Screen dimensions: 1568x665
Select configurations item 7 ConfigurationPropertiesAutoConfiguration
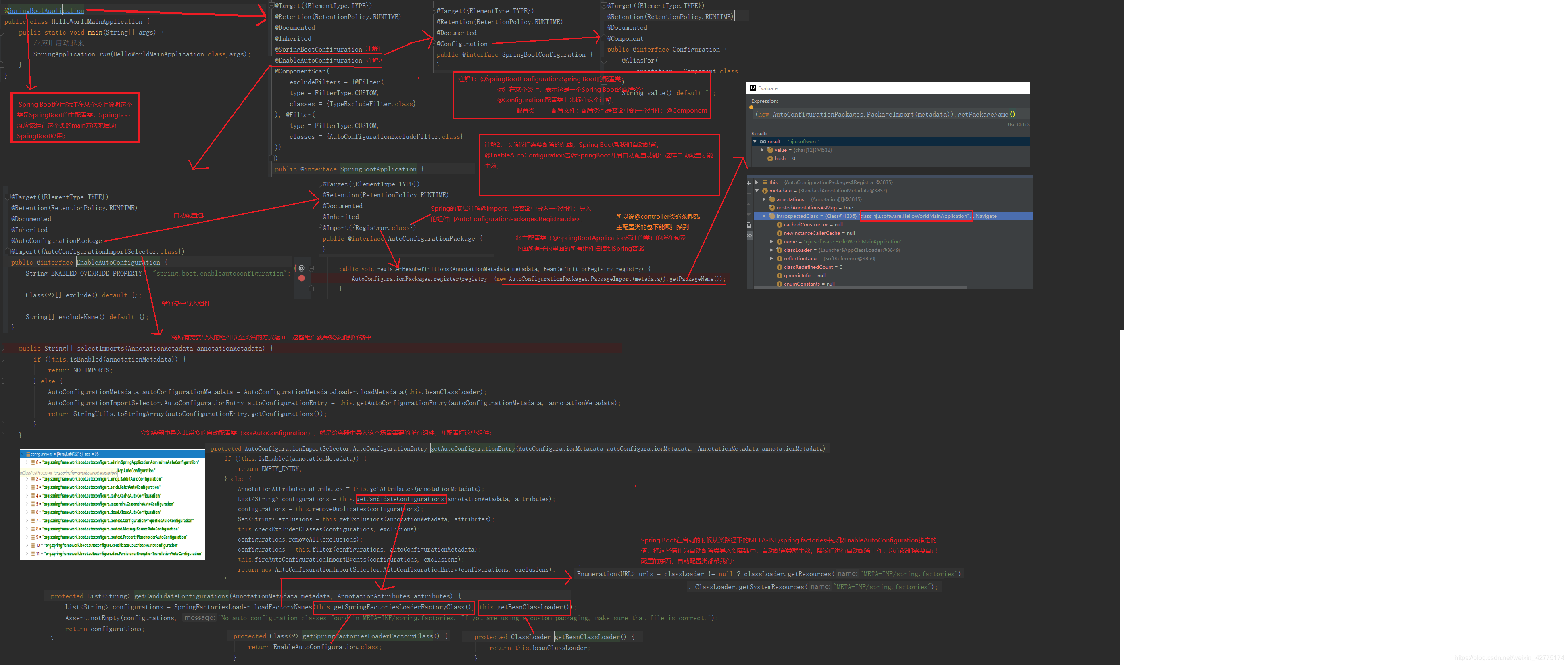(x=113, y=521)
